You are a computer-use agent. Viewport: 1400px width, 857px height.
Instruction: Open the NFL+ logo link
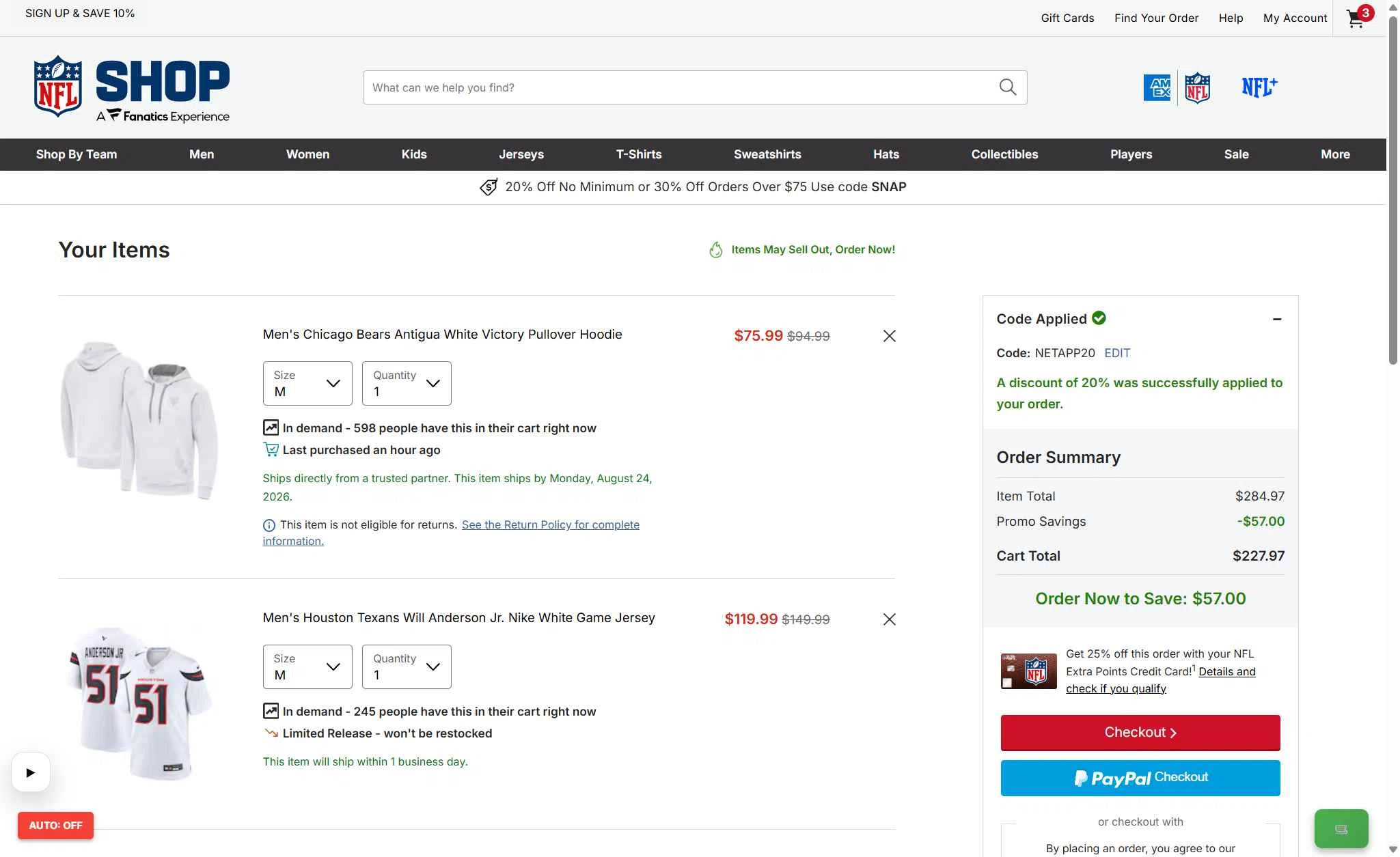1259,87
